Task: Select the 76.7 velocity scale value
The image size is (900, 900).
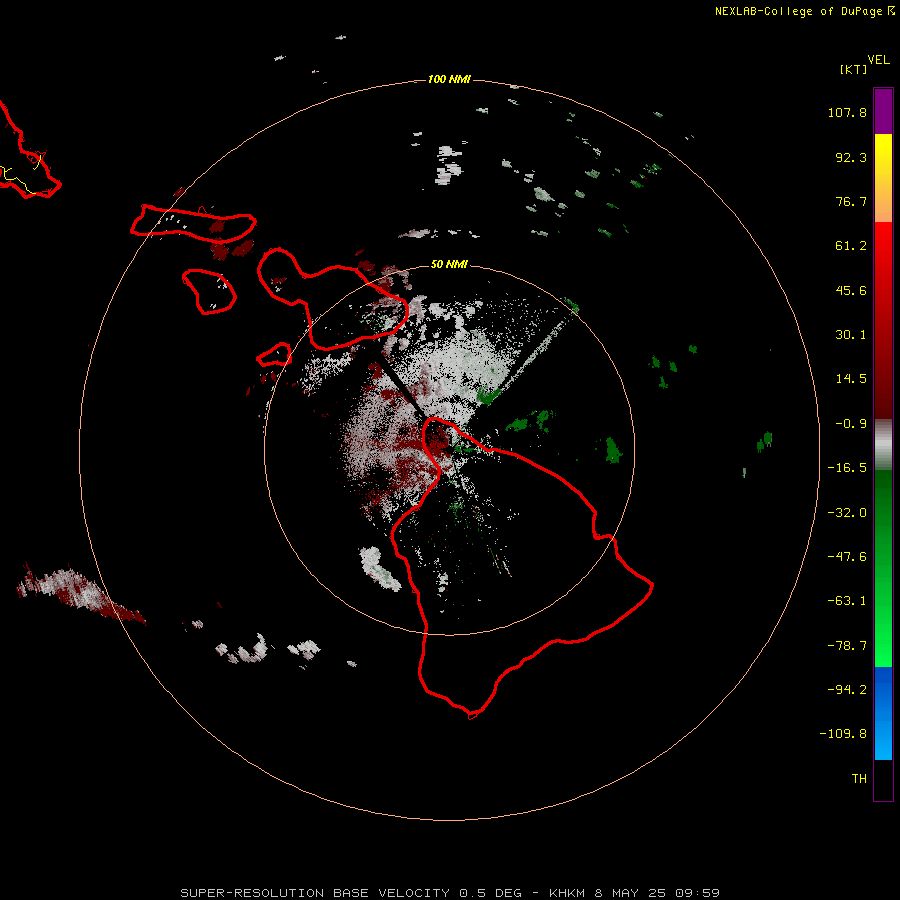Action: click(851, 201)
